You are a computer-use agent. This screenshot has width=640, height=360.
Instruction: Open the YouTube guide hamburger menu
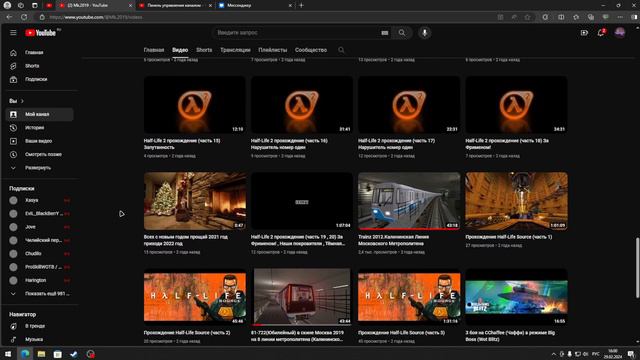13,33
